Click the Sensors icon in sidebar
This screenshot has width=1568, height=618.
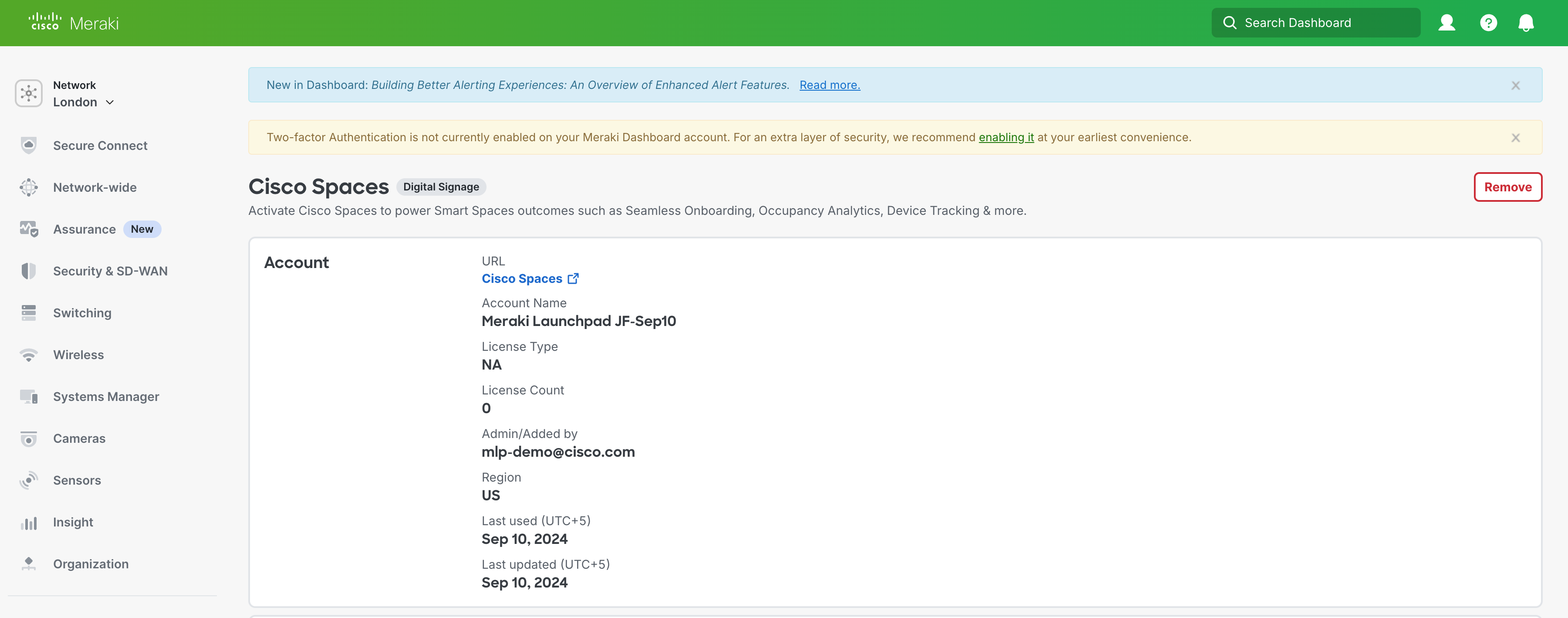point(29,480)
